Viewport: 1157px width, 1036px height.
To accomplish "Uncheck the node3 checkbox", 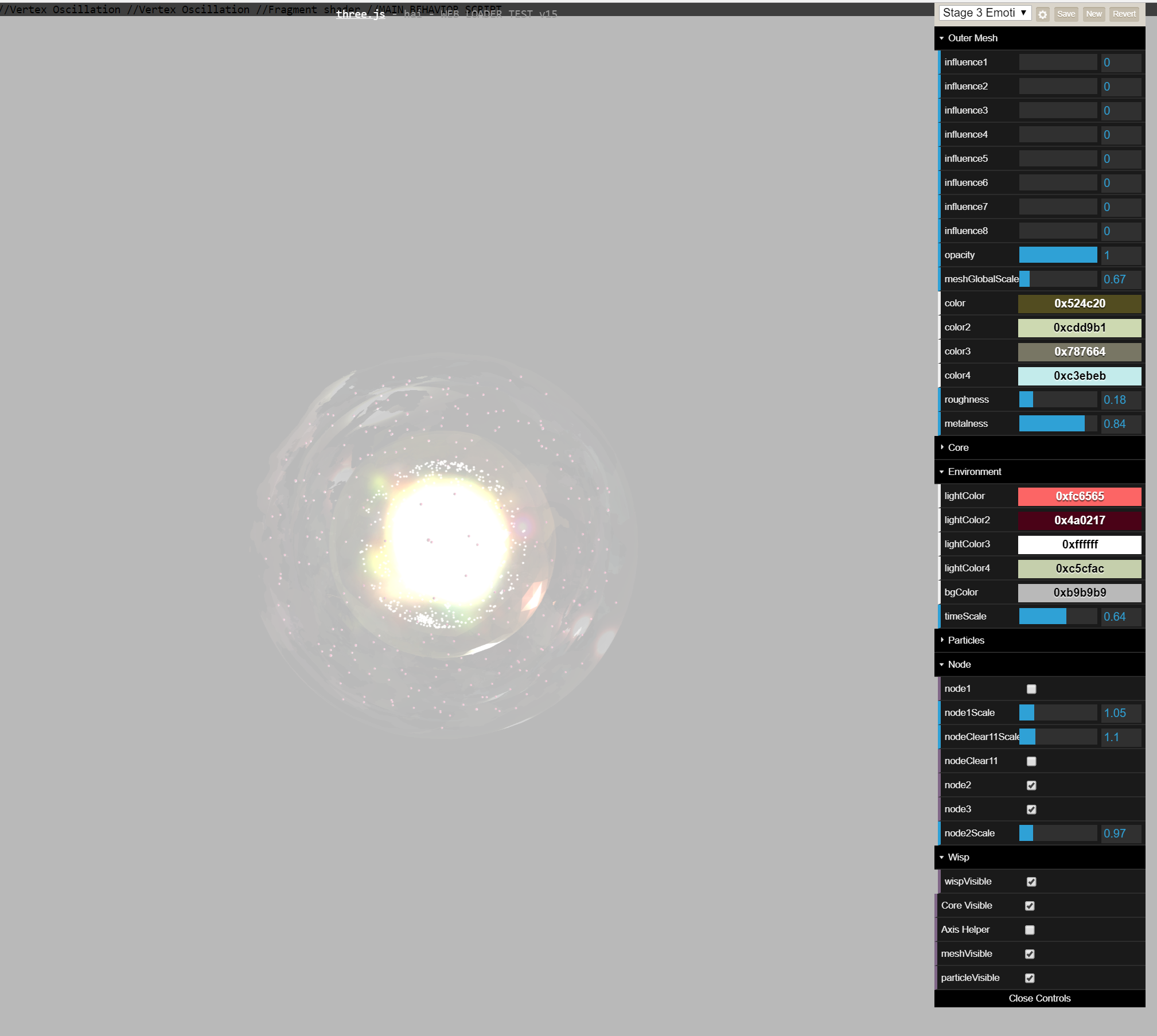I will 1031,809.
